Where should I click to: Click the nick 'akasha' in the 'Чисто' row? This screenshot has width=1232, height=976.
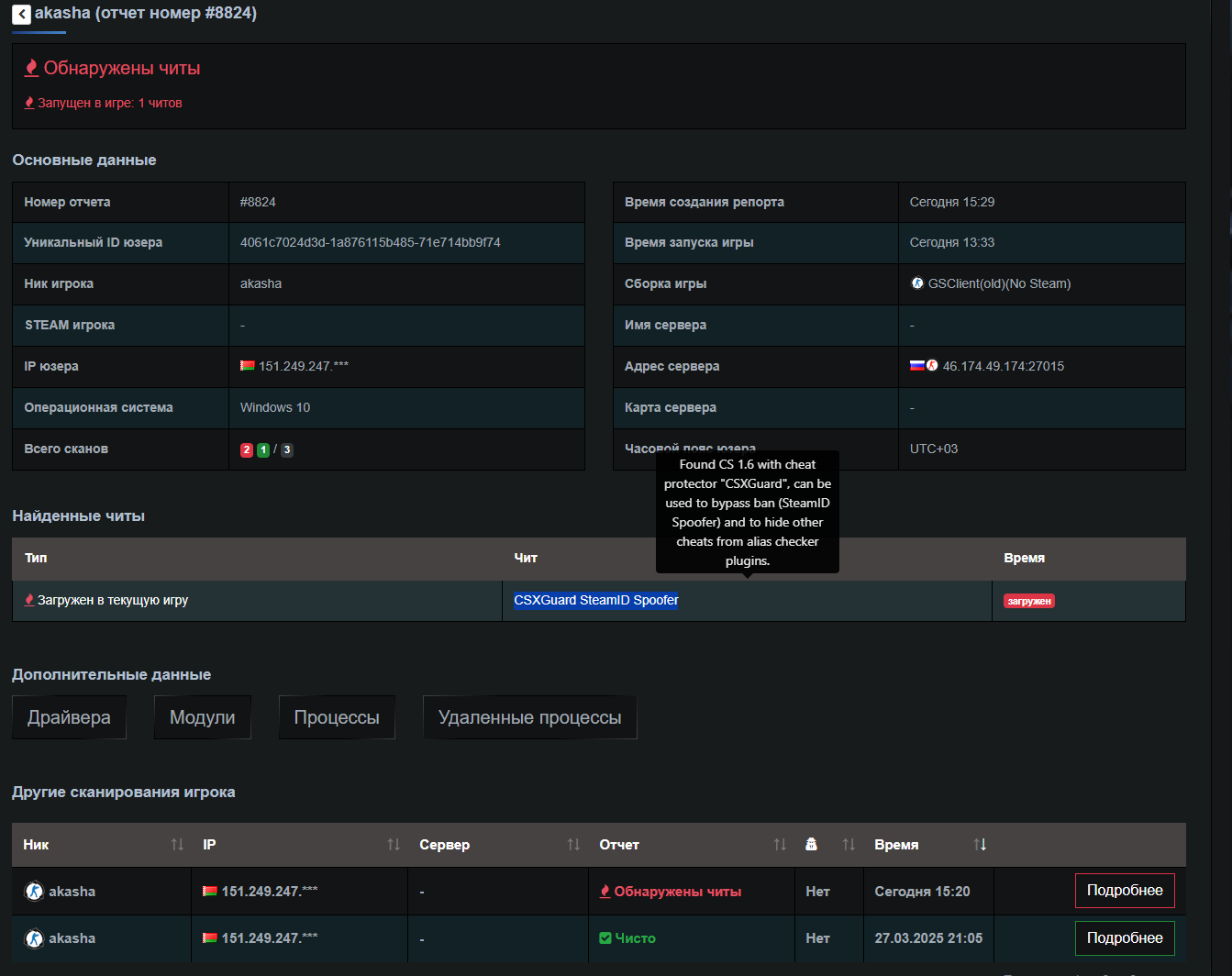point(72,938)
